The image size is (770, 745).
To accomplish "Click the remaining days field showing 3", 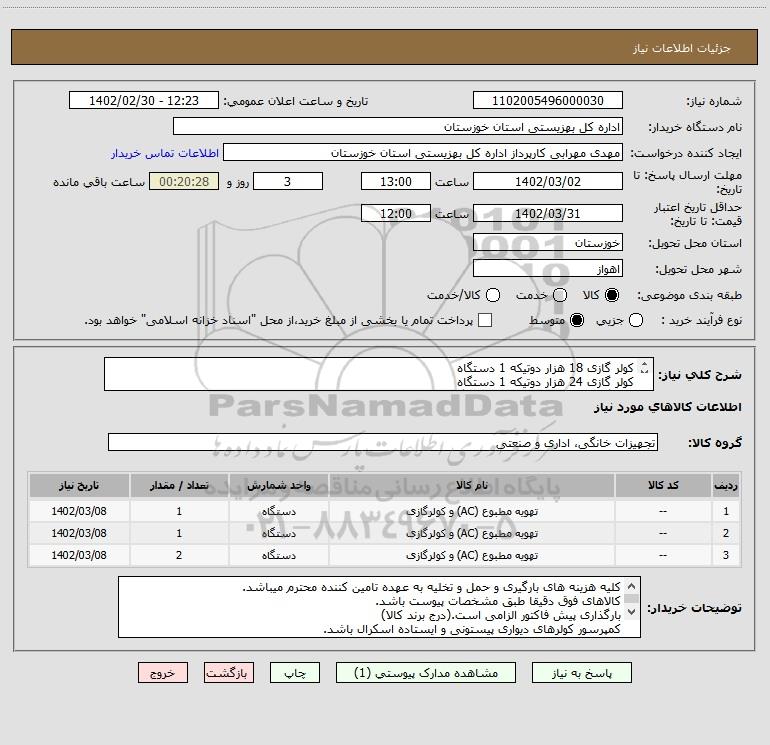I will [x=288, y=181].
